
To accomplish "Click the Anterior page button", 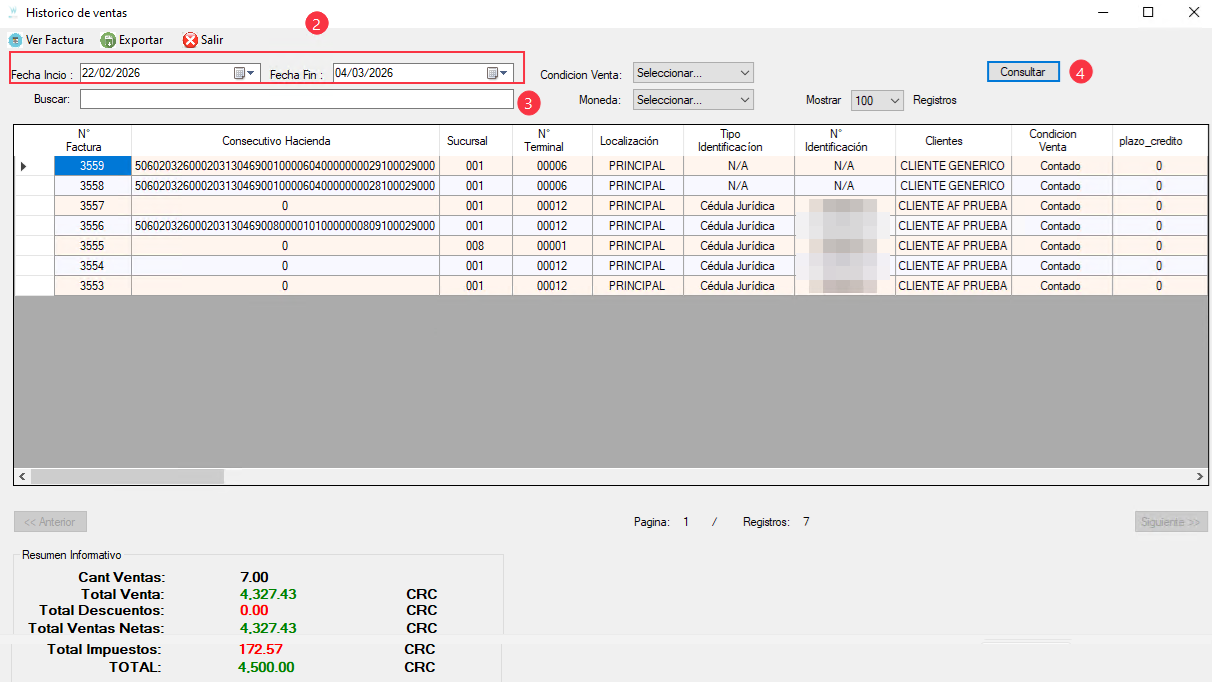I will (x=50, y=522).
